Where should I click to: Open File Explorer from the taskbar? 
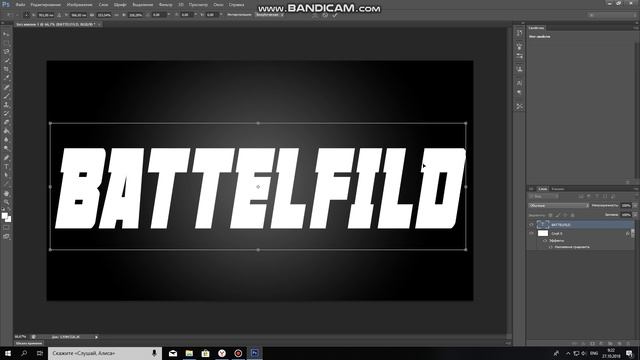click(189, 353)
